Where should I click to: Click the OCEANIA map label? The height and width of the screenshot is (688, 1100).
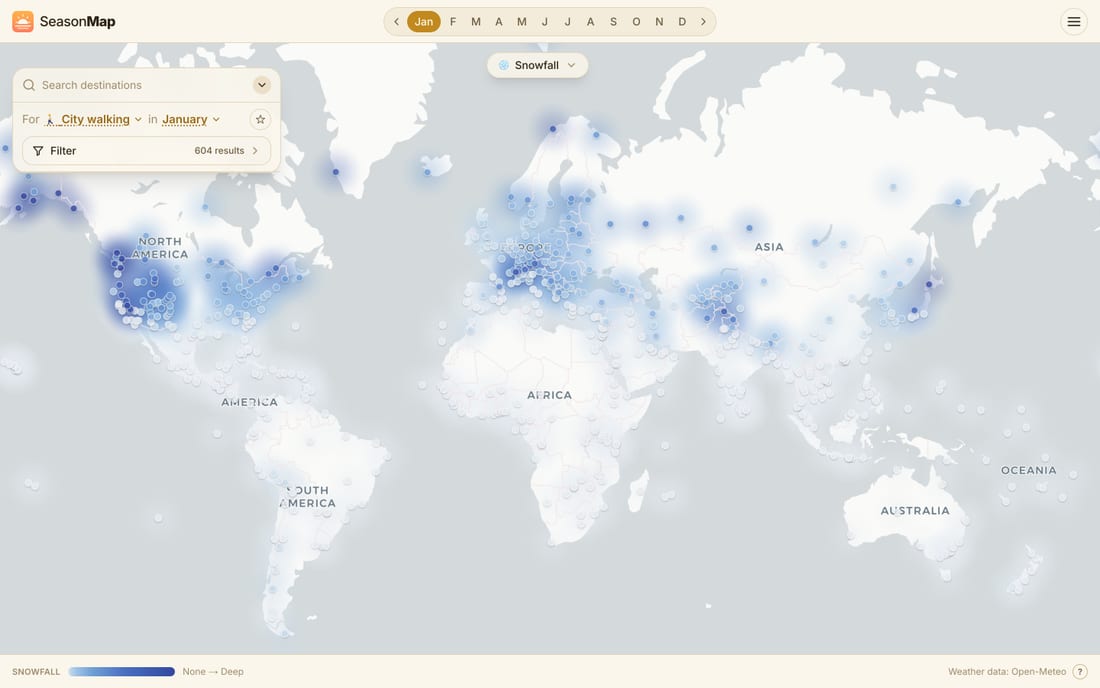tap(1028, 470)
